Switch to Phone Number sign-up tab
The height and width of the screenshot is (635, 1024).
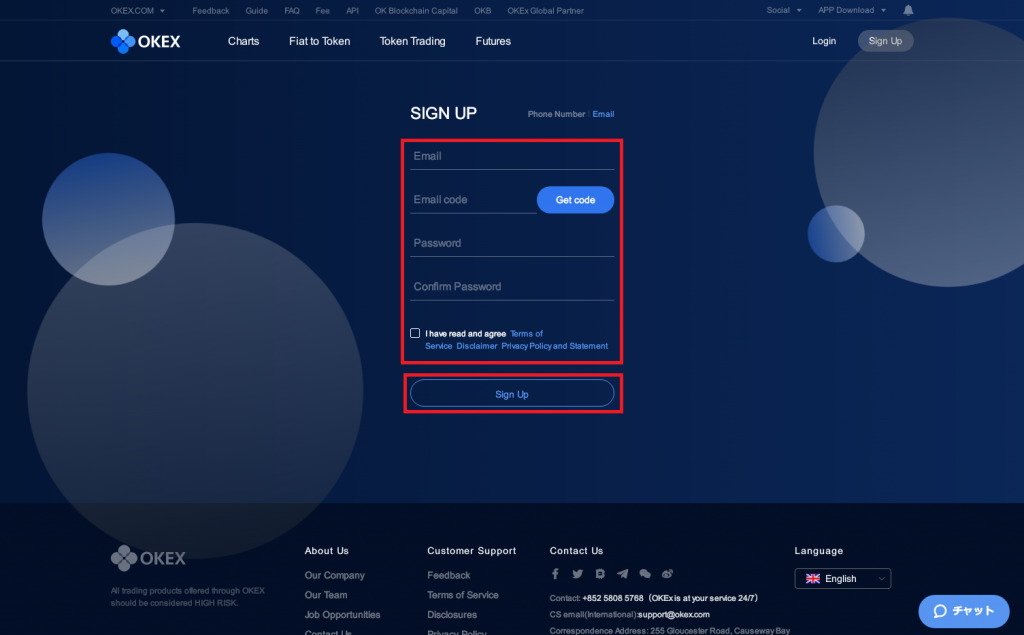(x=556, y=114)
